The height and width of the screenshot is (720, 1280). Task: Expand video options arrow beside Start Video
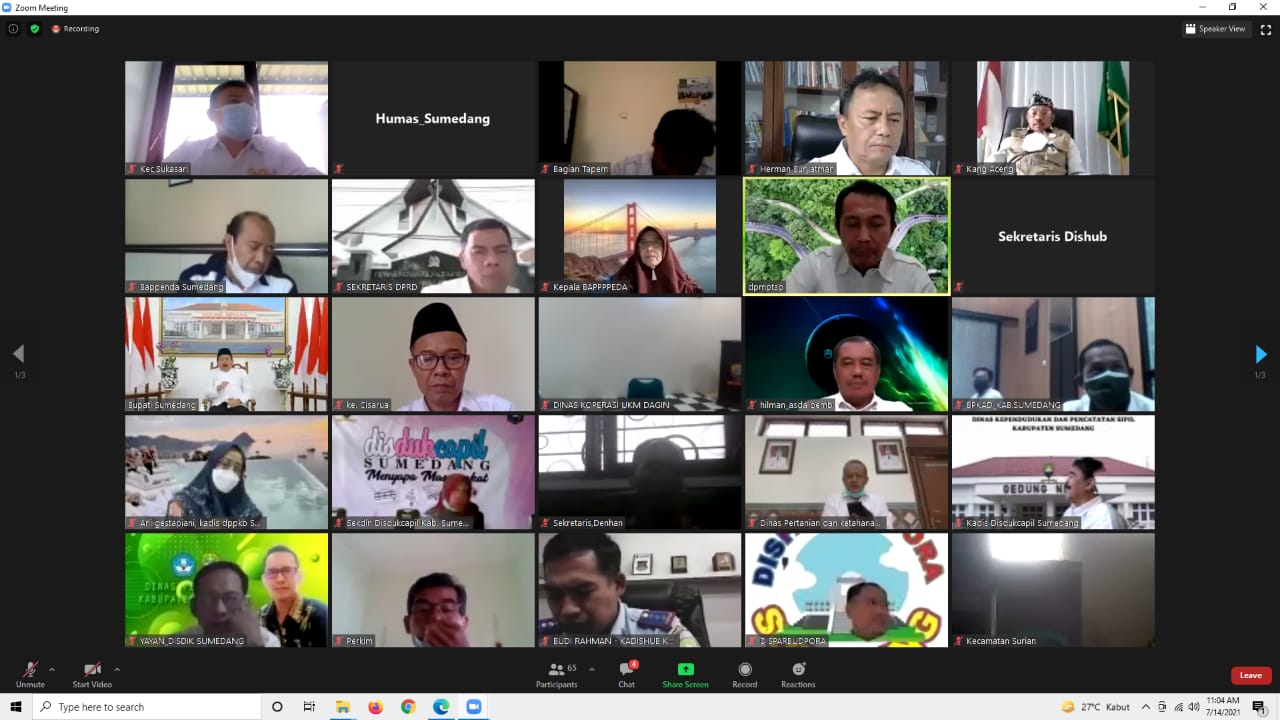point(117,669)
